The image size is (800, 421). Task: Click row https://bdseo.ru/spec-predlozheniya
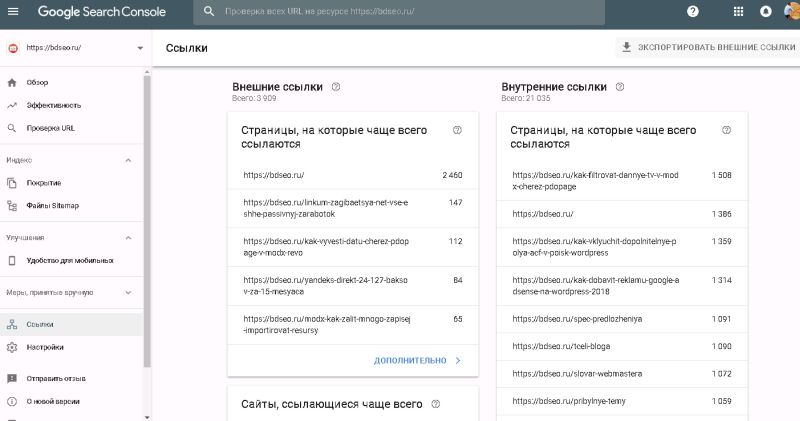(x=622, y=319)
